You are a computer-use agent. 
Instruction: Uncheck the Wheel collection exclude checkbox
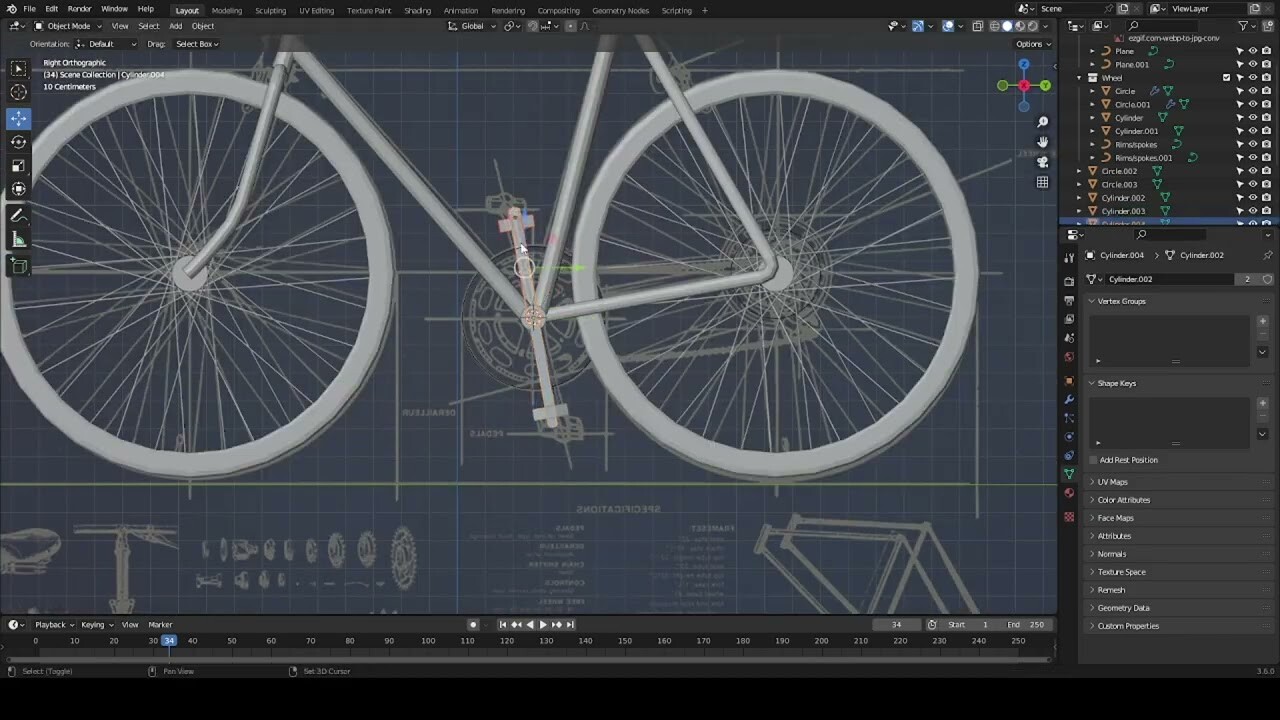[1227, 78]
